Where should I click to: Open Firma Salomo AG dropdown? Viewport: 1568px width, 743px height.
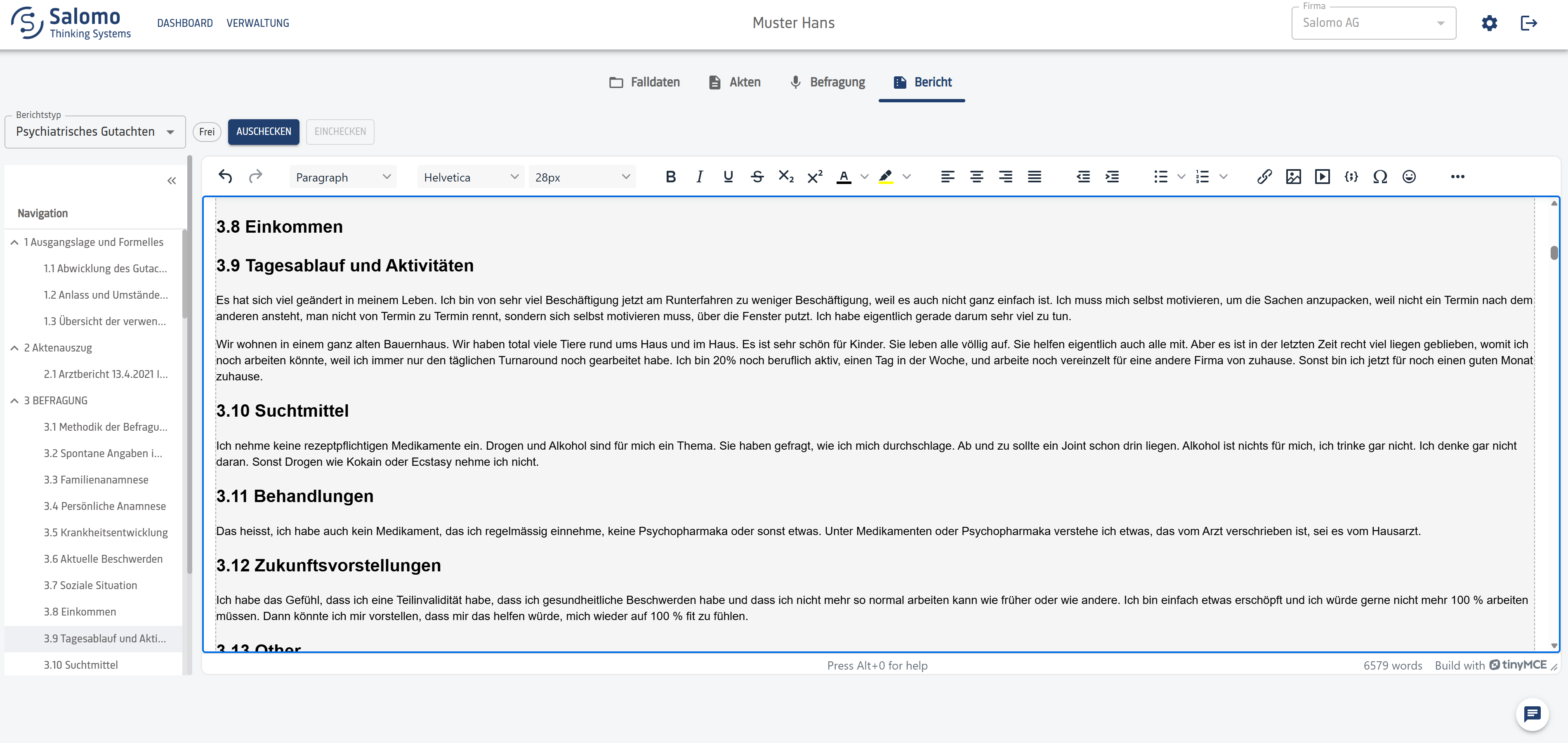coord(1373,23)
